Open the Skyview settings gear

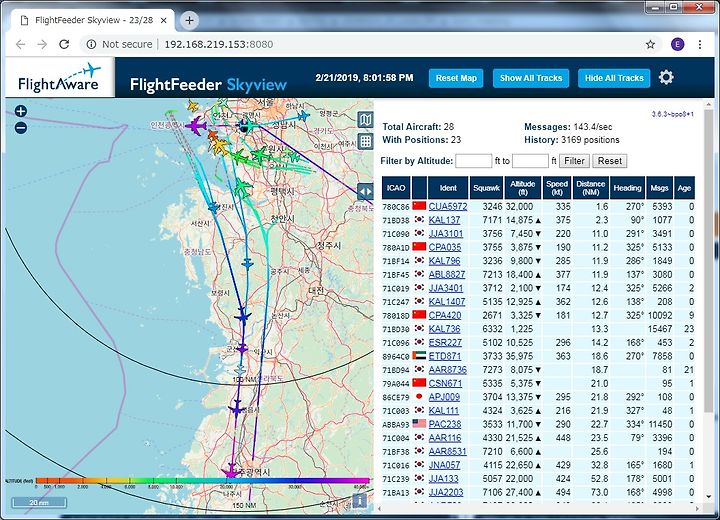coord(666,77)
